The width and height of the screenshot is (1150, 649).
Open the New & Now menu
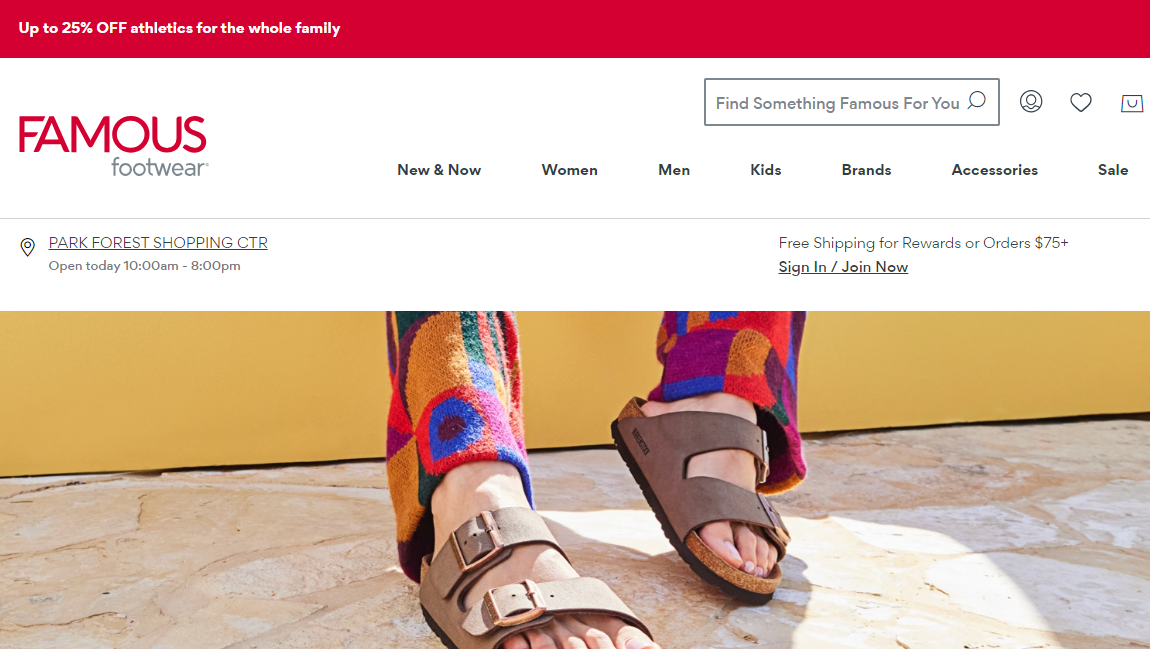coord(439,170)
